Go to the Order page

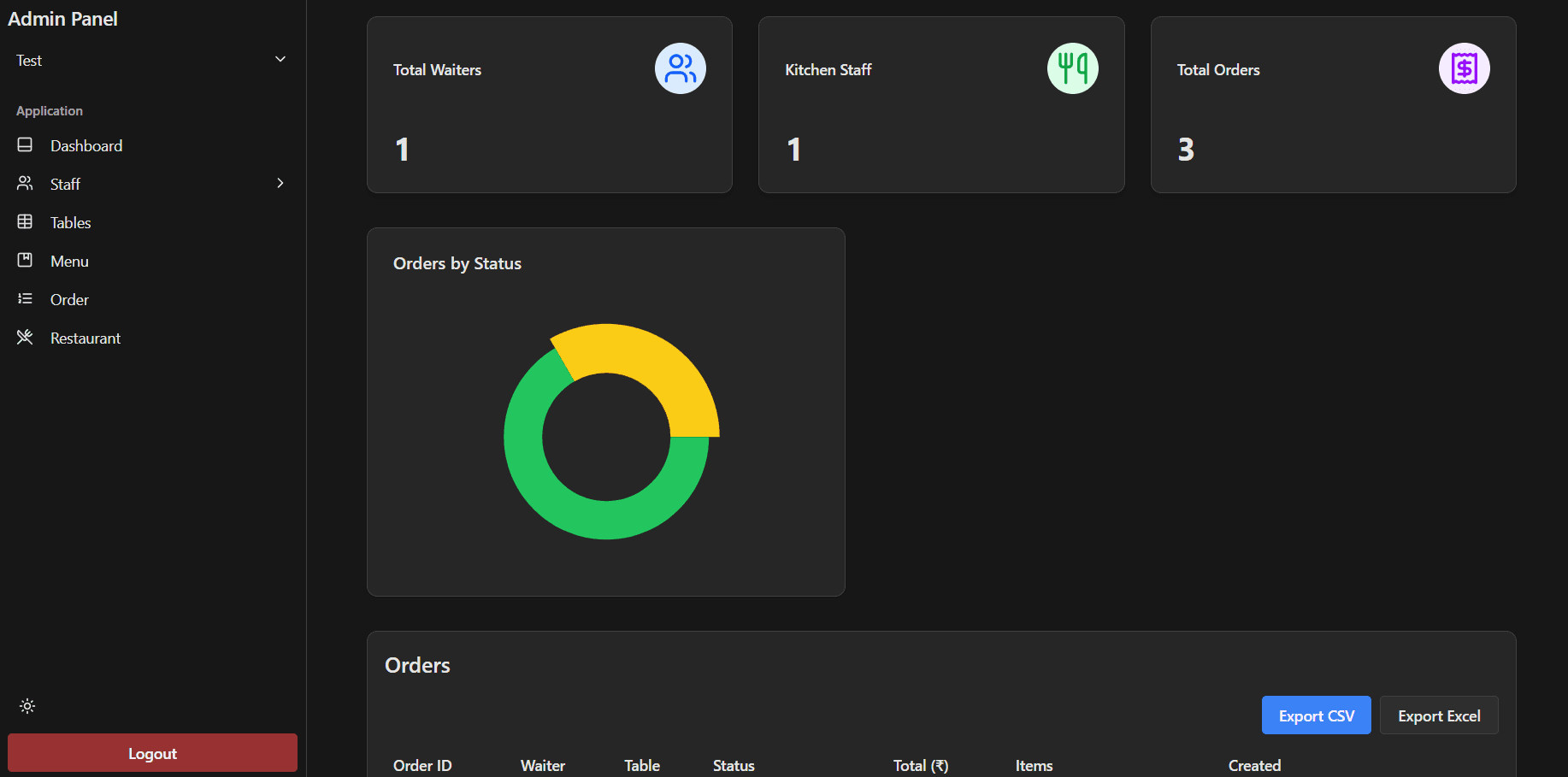152,299
